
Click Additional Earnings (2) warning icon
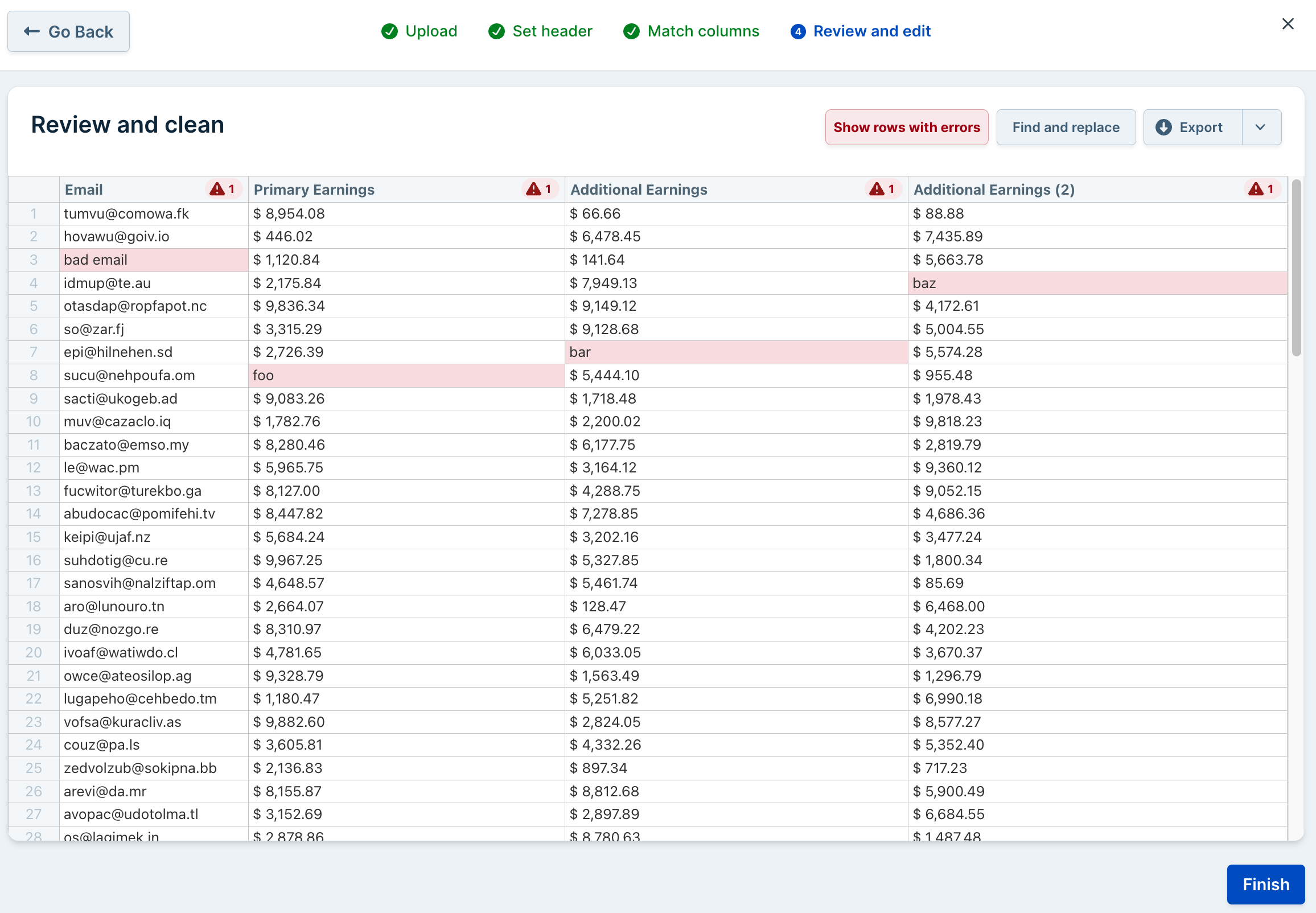[x=1255, y=190]
